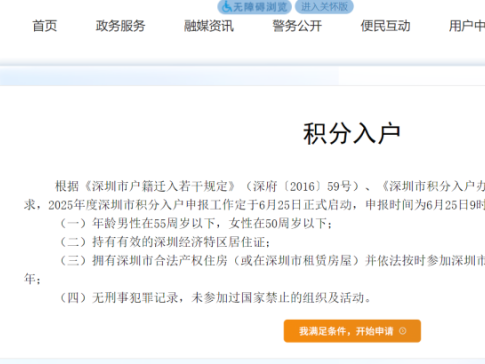Click the wheelchair accessibility icon
Image resolution: width=485 pixels, height=364 pixels.
coord(227,7)
